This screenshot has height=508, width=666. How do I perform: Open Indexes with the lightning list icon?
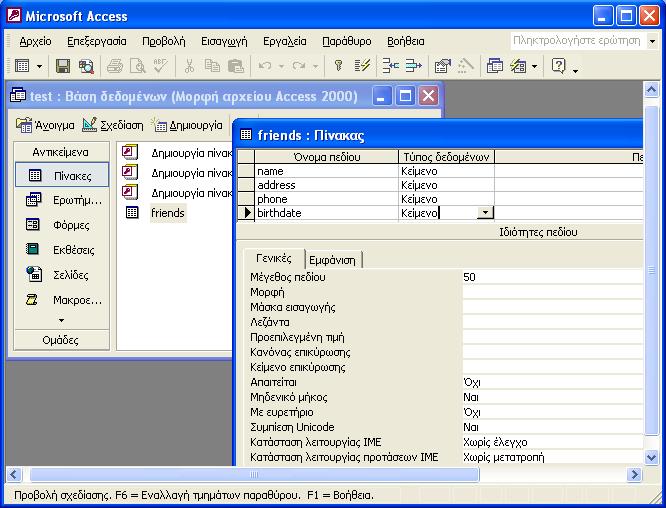(x=362, y=66)
